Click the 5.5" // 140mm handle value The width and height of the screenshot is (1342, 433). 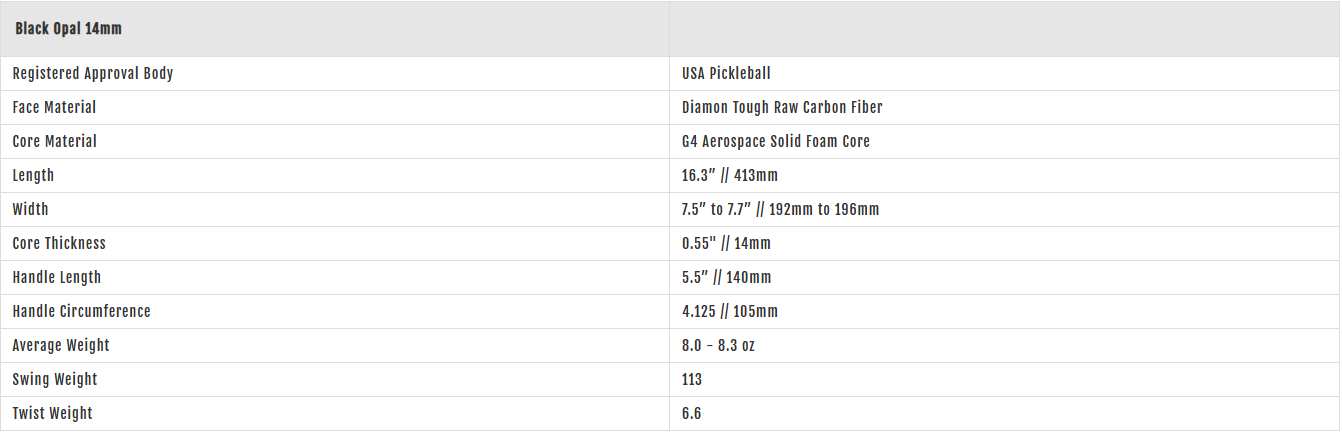(727, 277)
